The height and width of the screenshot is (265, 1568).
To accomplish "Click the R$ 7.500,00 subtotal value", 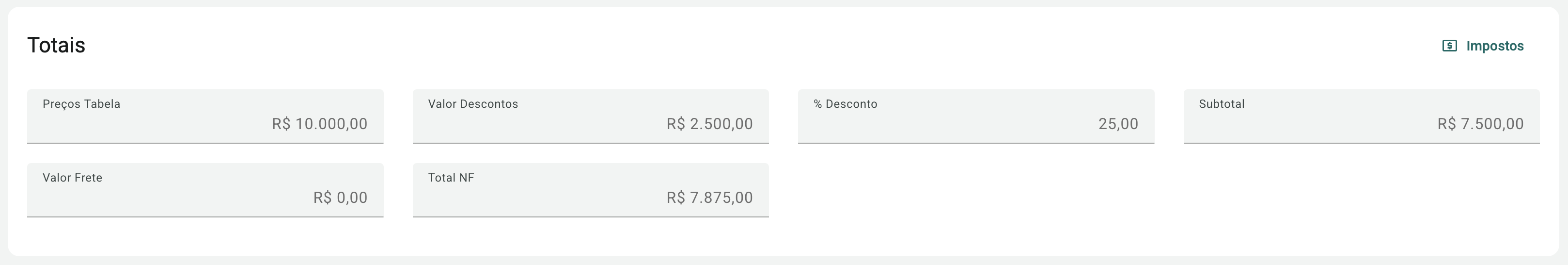I will coord(1480,124).
